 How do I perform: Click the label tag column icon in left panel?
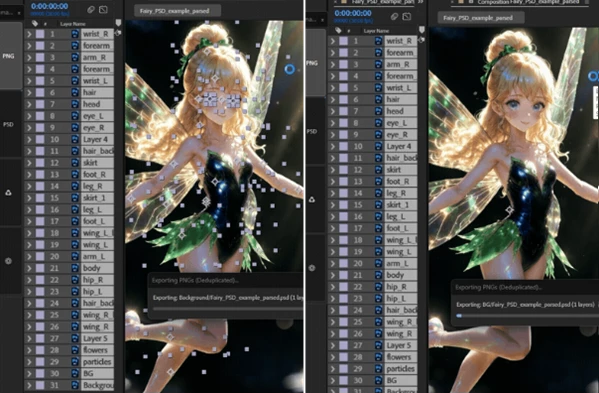pos(35,24)
